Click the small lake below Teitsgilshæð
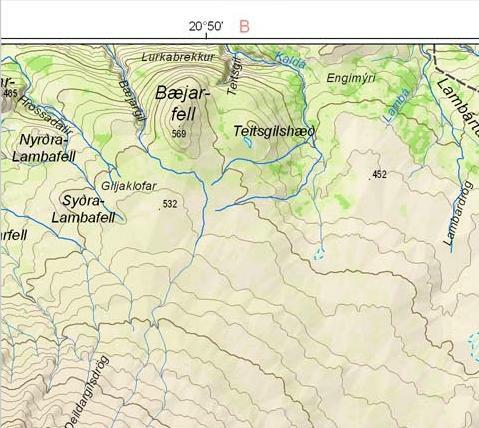 pyautogui.click(x=247, y=143)
